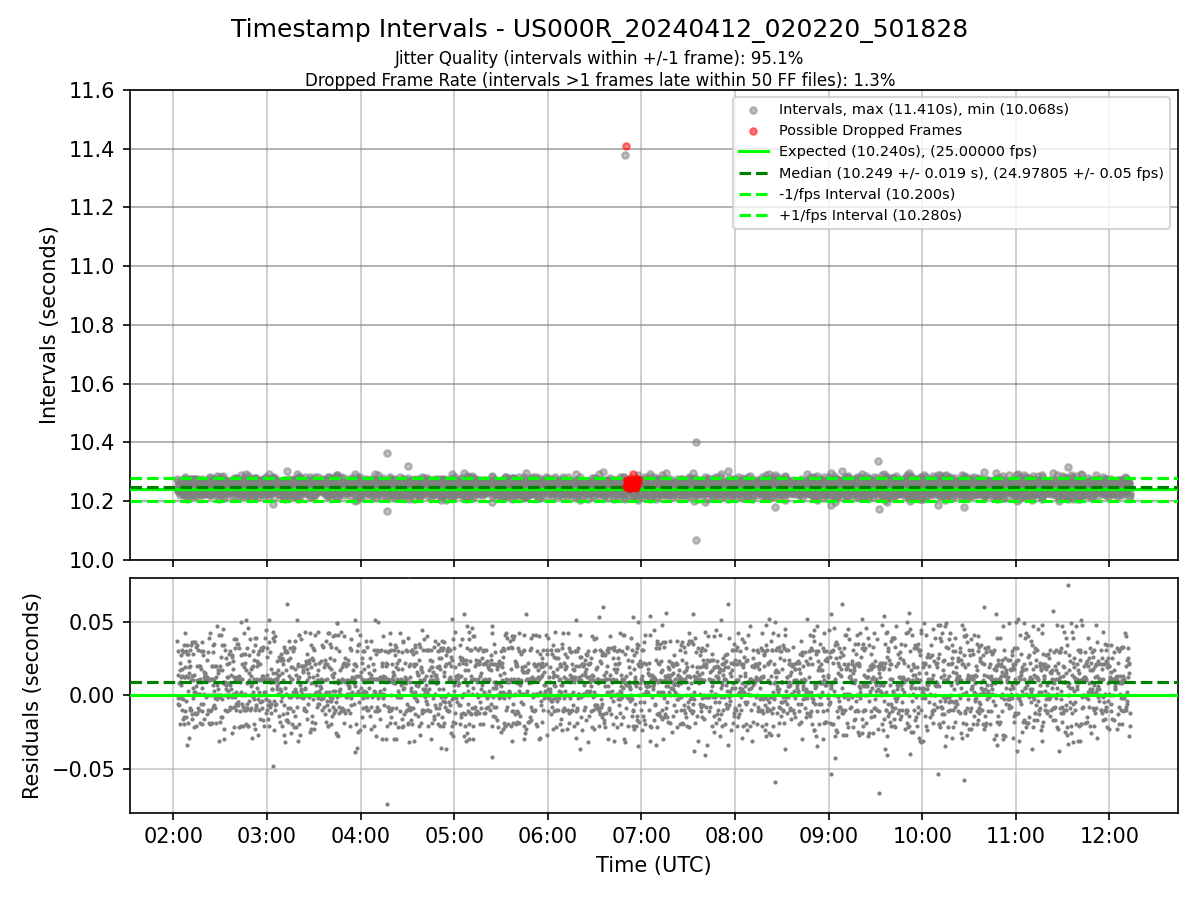The image size is (1200, 900).
Task: Click the 'Jitter Quality' 95.1% subtitle
Action: click(x=599, y=58)
